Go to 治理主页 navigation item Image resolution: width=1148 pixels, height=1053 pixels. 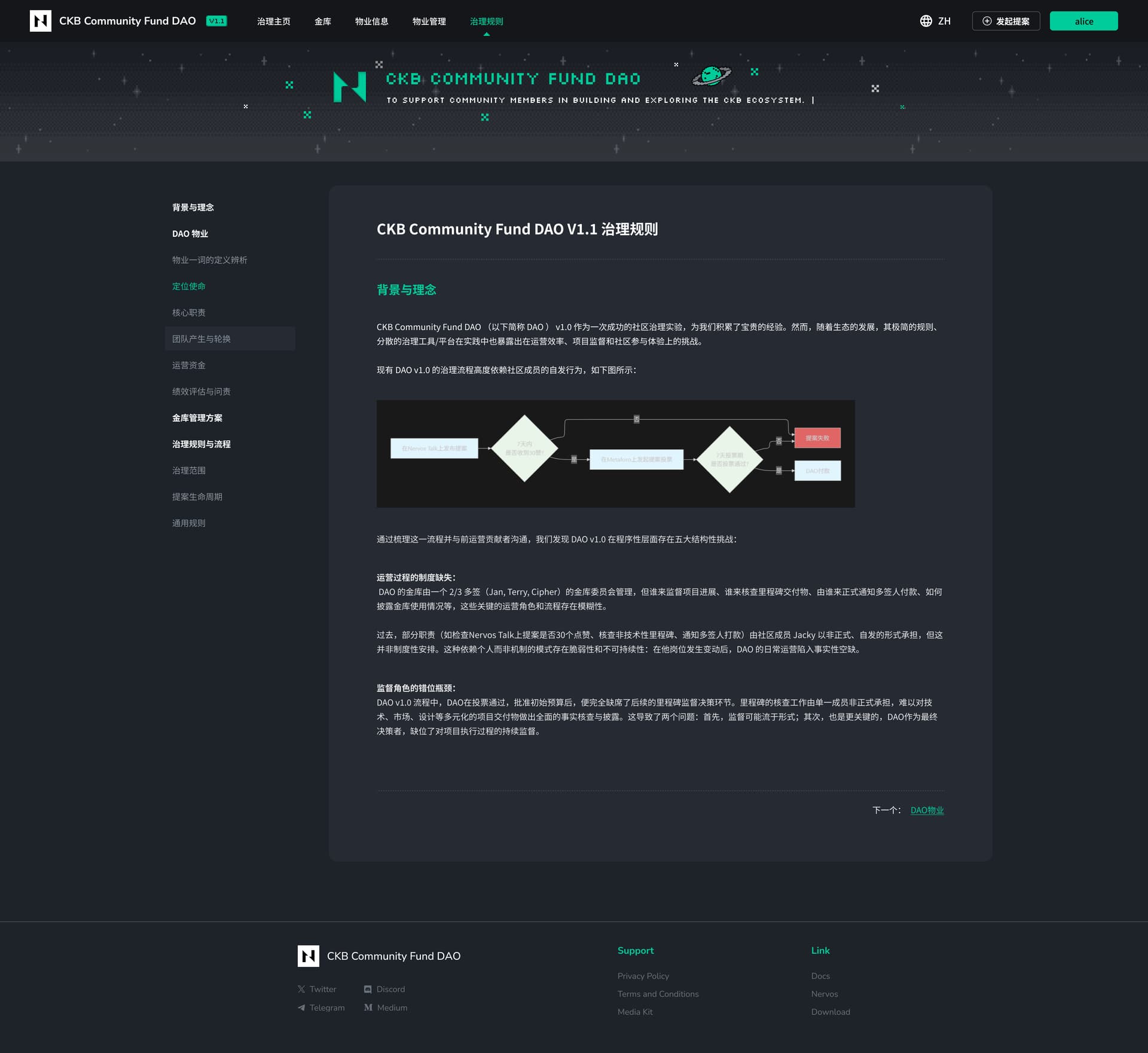click(273, 22)
